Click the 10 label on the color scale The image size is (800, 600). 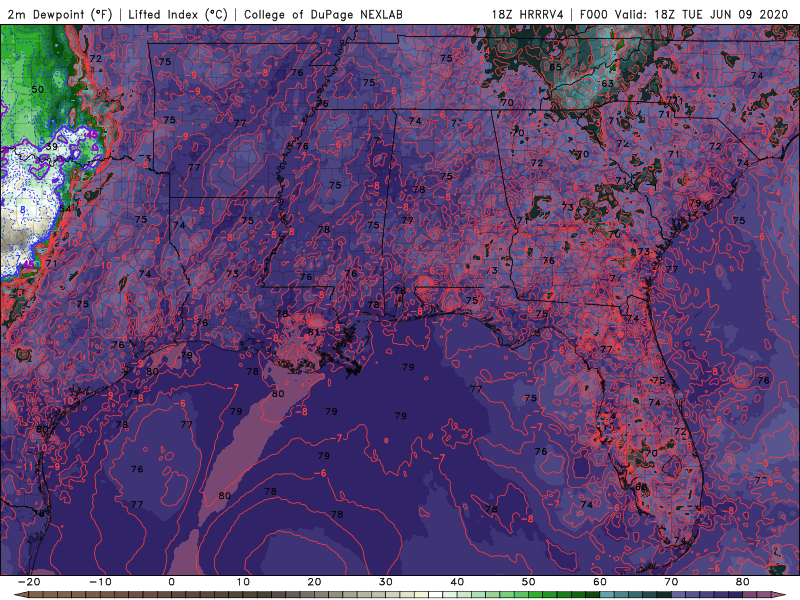click(x=243, y=582)
